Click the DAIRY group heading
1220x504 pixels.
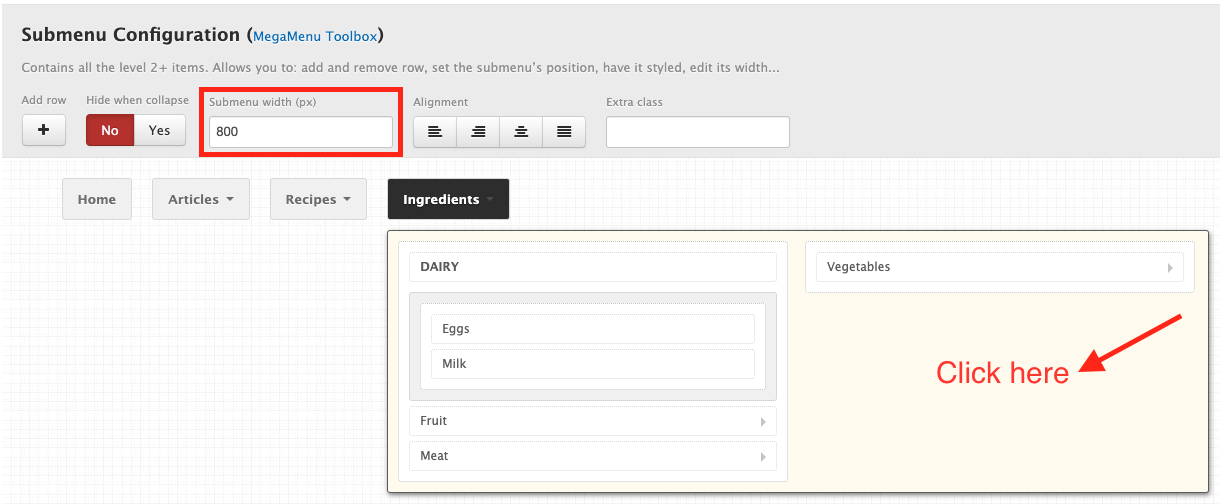pyautogui.click(x=593, y=267)
